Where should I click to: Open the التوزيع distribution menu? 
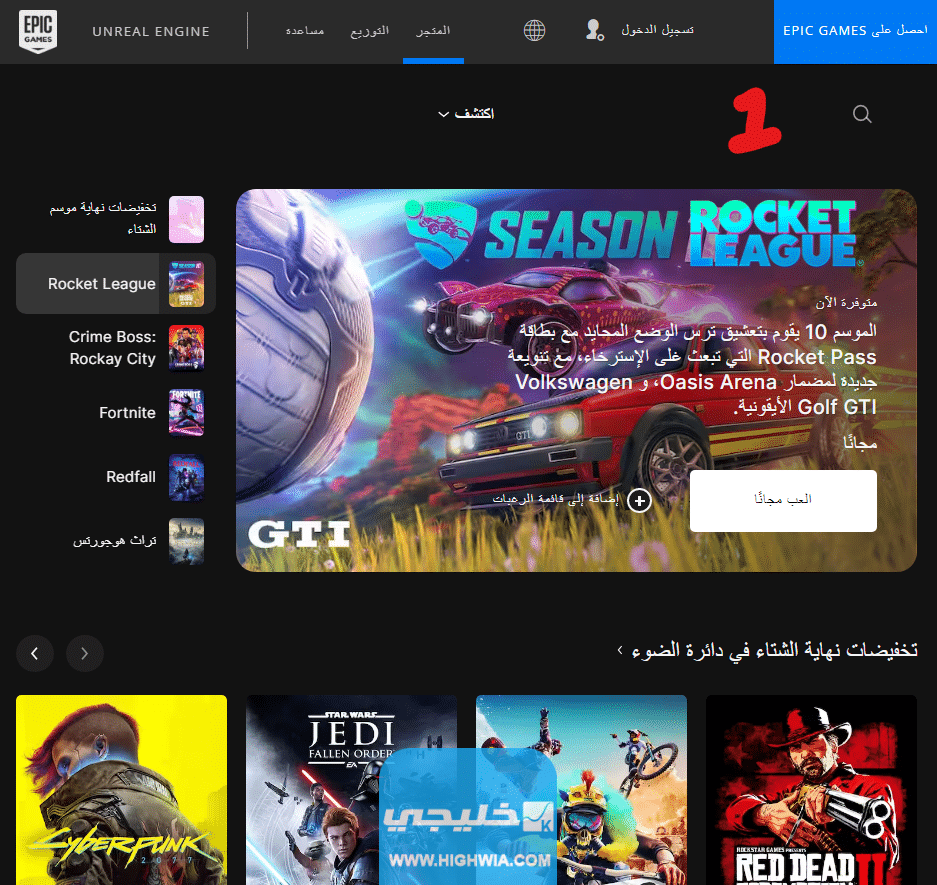(x=369, y=30)
